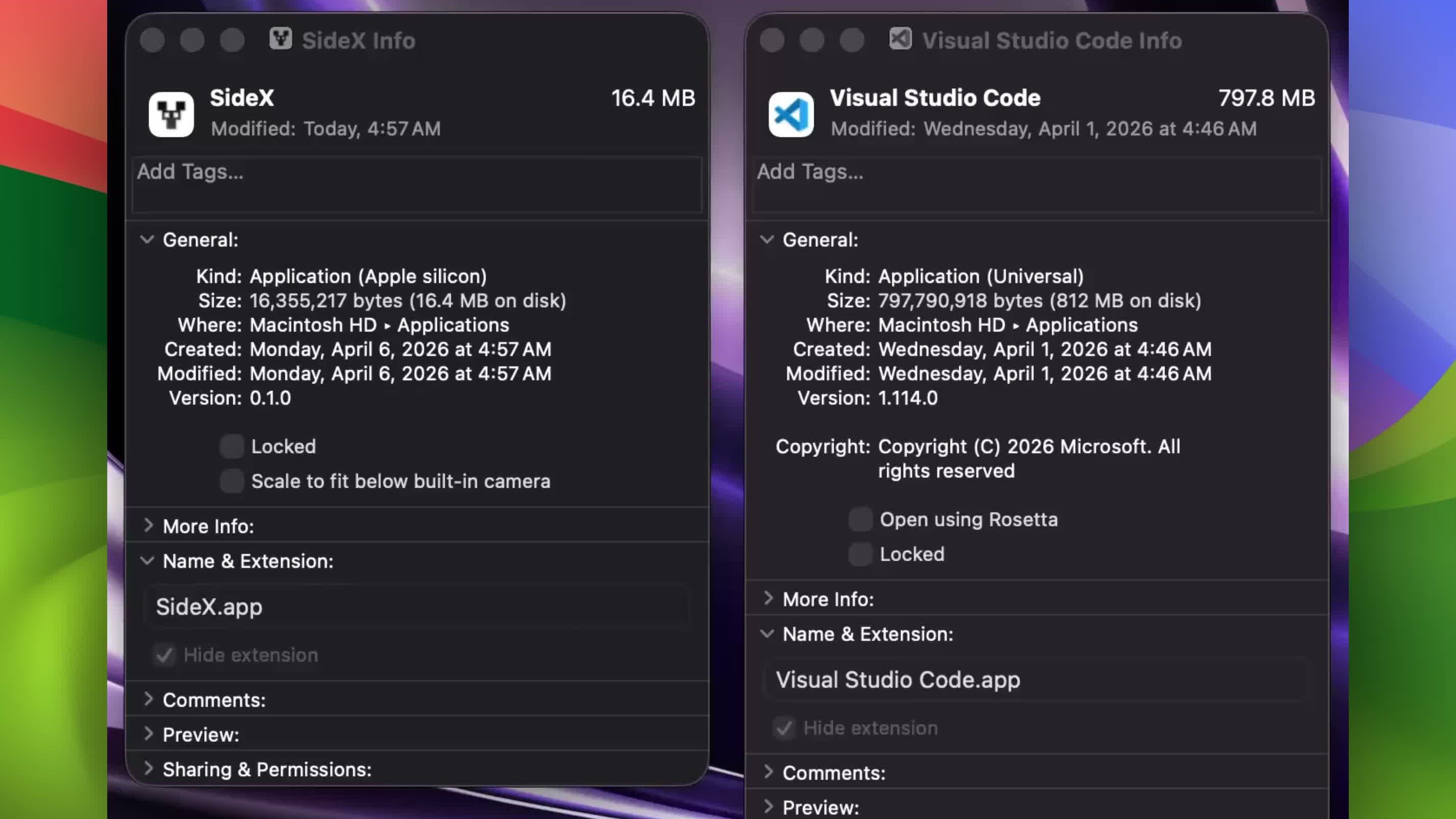Expand Preview in Visual Studio Code Info
The image size is (1456, 819).
pyautogui.click(x=768, y=807)
